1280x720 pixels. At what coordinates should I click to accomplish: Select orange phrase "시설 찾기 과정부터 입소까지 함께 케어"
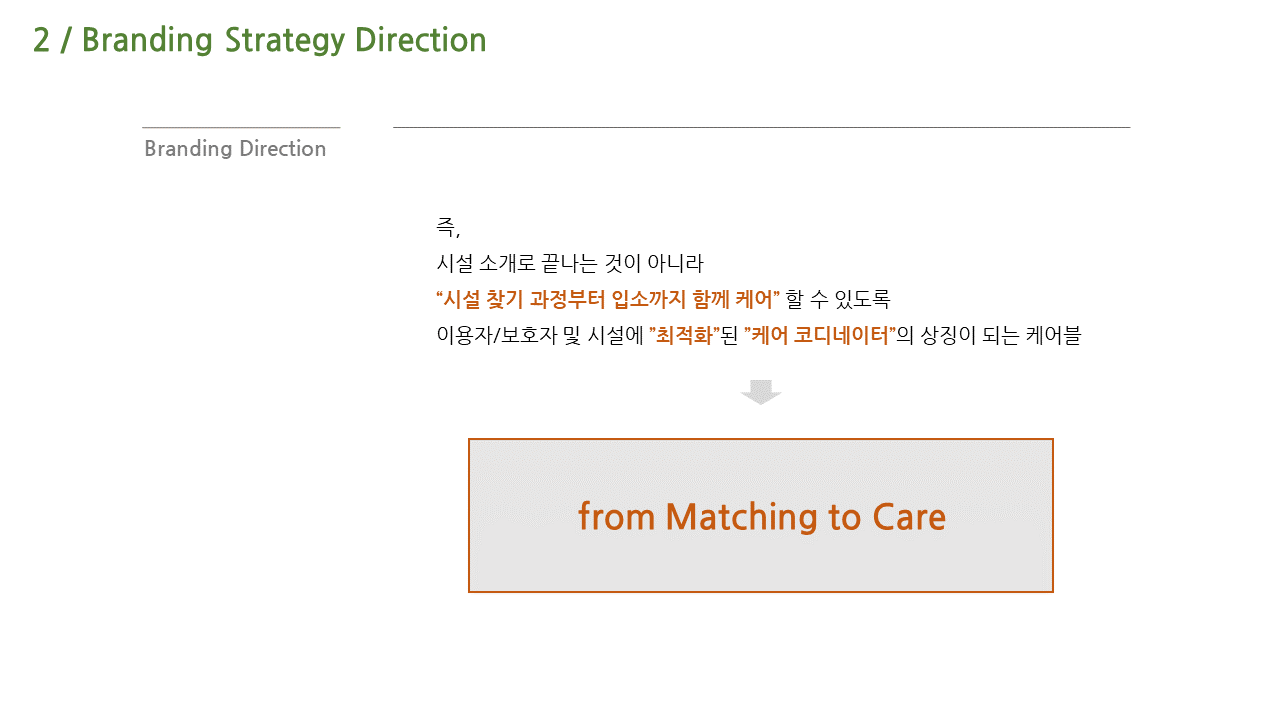(x=608, y=300)
